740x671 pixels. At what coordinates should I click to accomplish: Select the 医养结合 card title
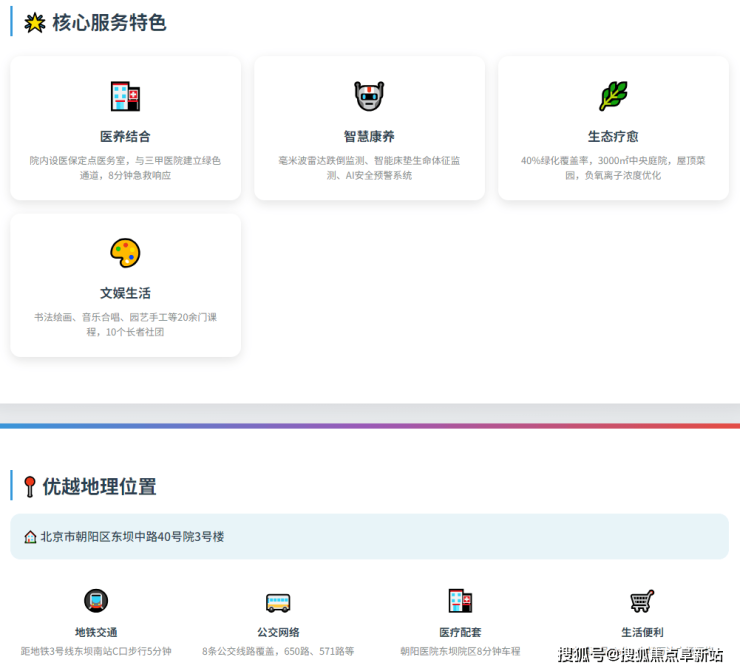[x=125, y=136]
